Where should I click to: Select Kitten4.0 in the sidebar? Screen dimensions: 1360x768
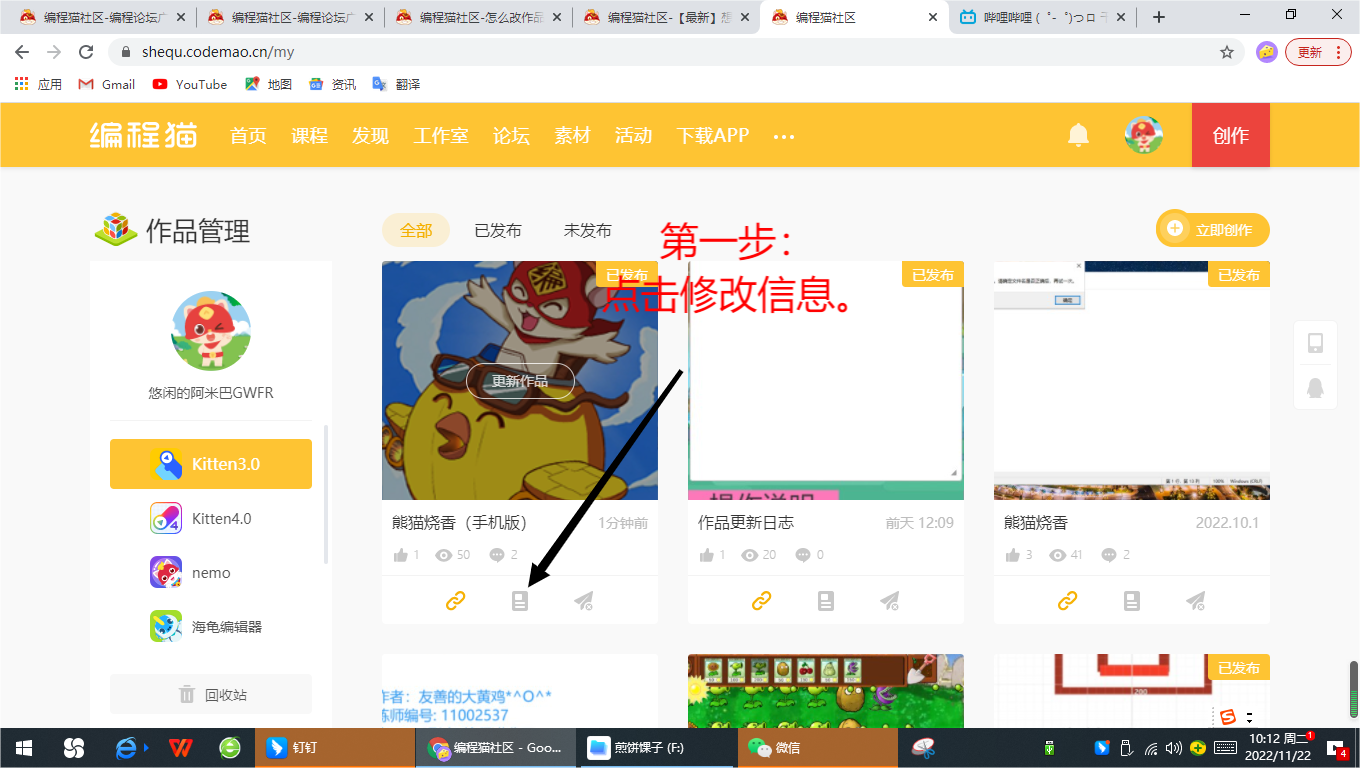click(211, 518)
